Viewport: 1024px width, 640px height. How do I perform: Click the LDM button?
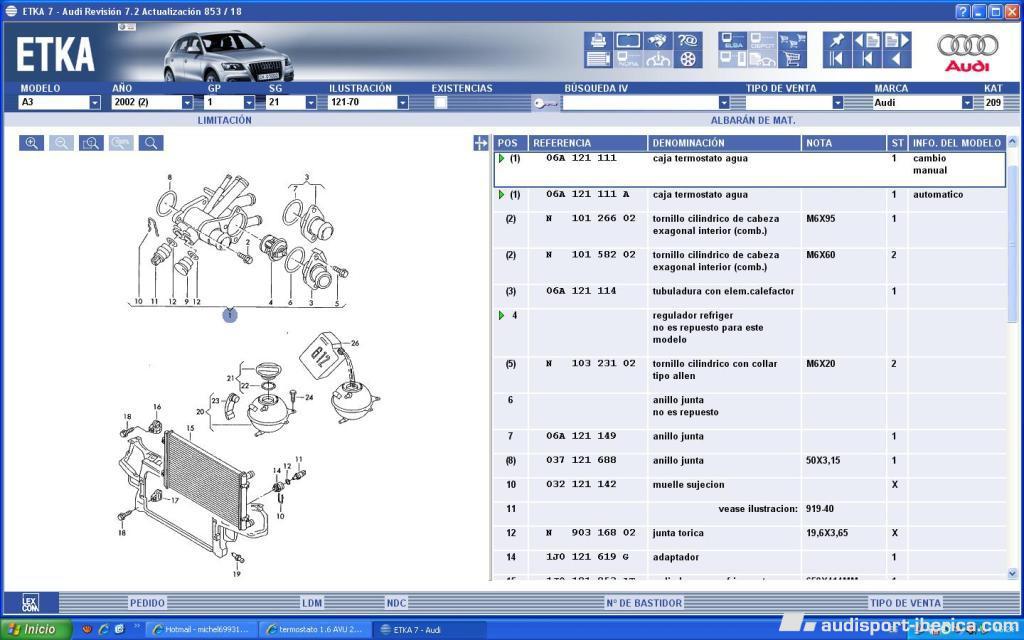[x=312, y=603]
